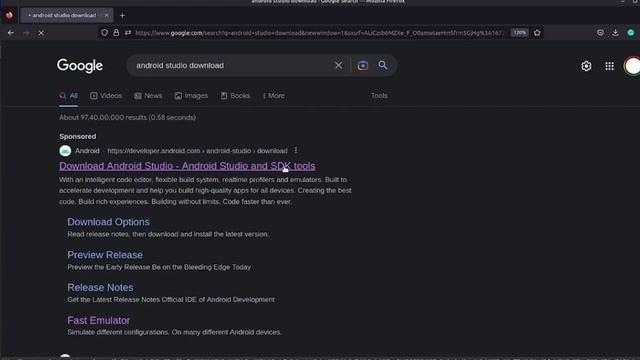640x360 pixels.
Task: Open the Google account avatar
Action: [632, 66]
